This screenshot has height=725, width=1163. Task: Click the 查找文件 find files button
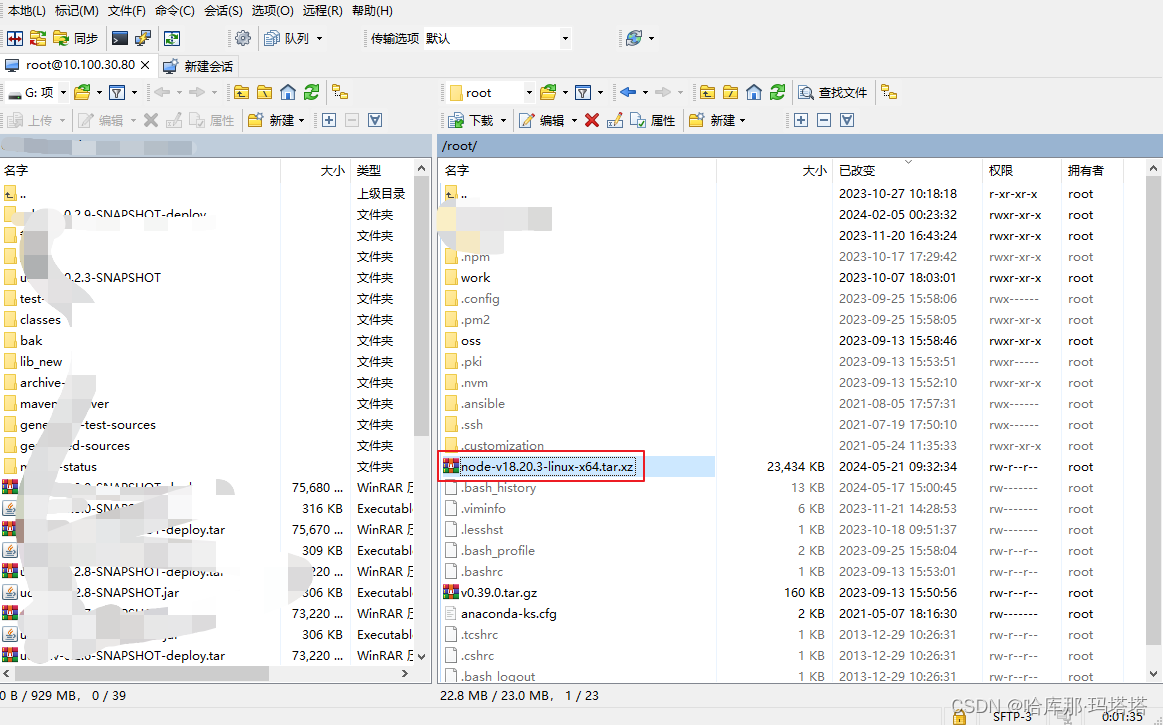pyautogui.click(x=833, y=93)
